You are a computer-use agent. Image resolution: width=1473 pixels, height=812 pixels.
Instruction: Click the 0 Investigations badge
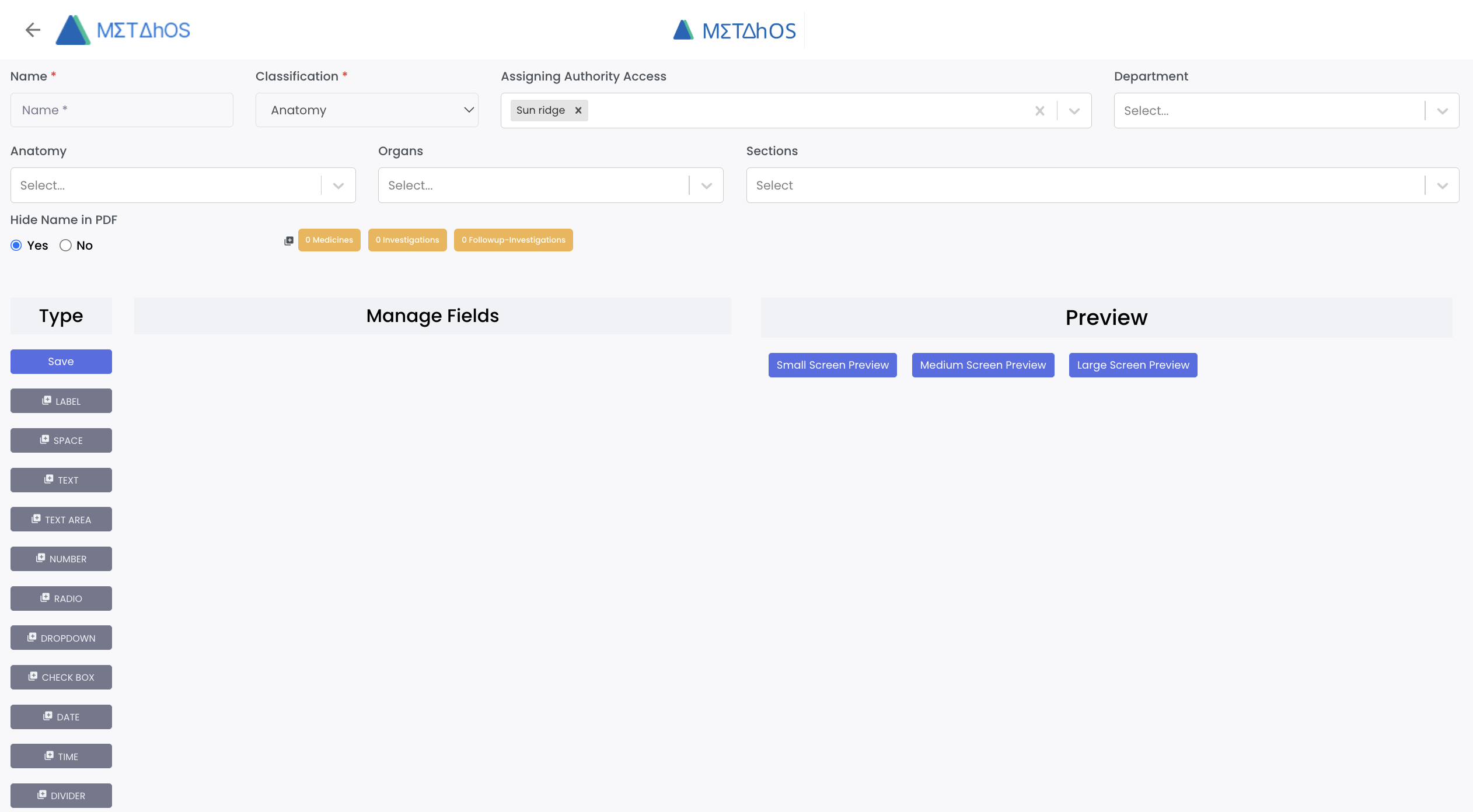click(x=407, y=240)
